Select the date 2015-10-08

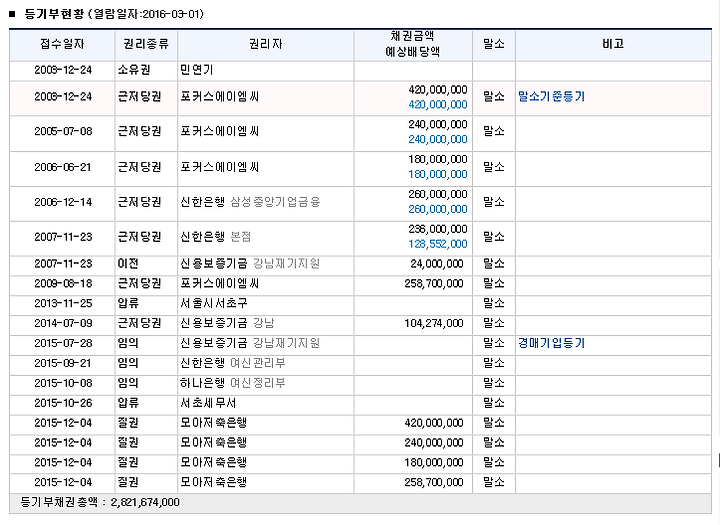63,383
